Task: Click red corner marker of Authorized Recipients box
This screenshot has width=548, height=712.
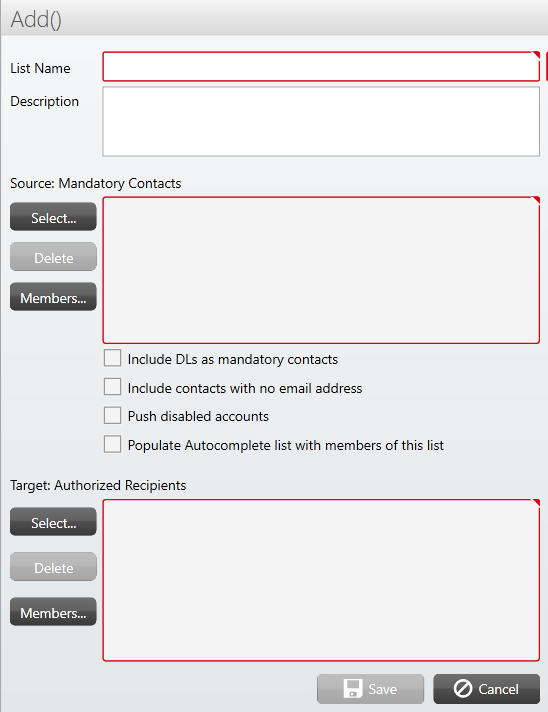Action: 536,503
